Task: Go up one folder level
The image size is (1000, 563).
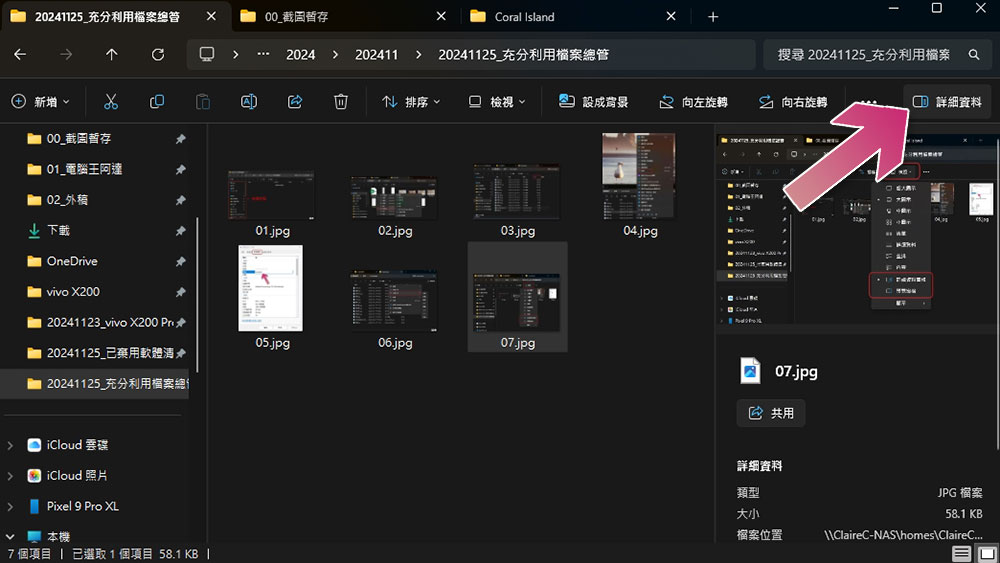Action: click(112, 55)
